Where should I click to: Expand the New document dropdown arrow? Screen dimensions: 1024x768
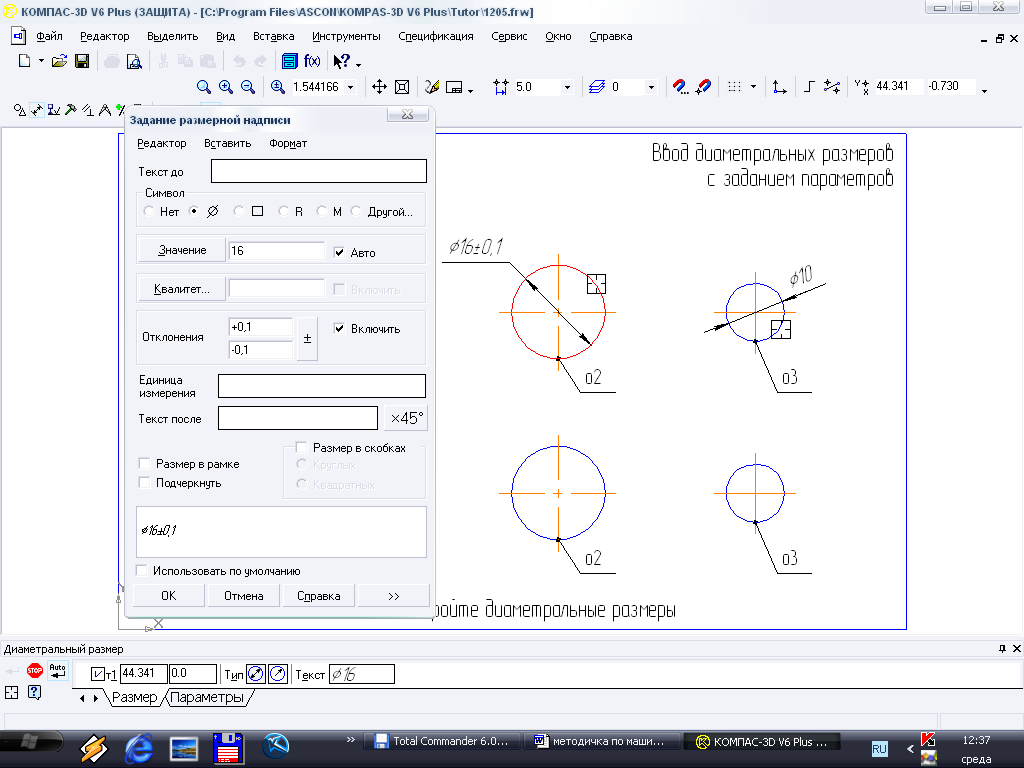tap(41, 61)
